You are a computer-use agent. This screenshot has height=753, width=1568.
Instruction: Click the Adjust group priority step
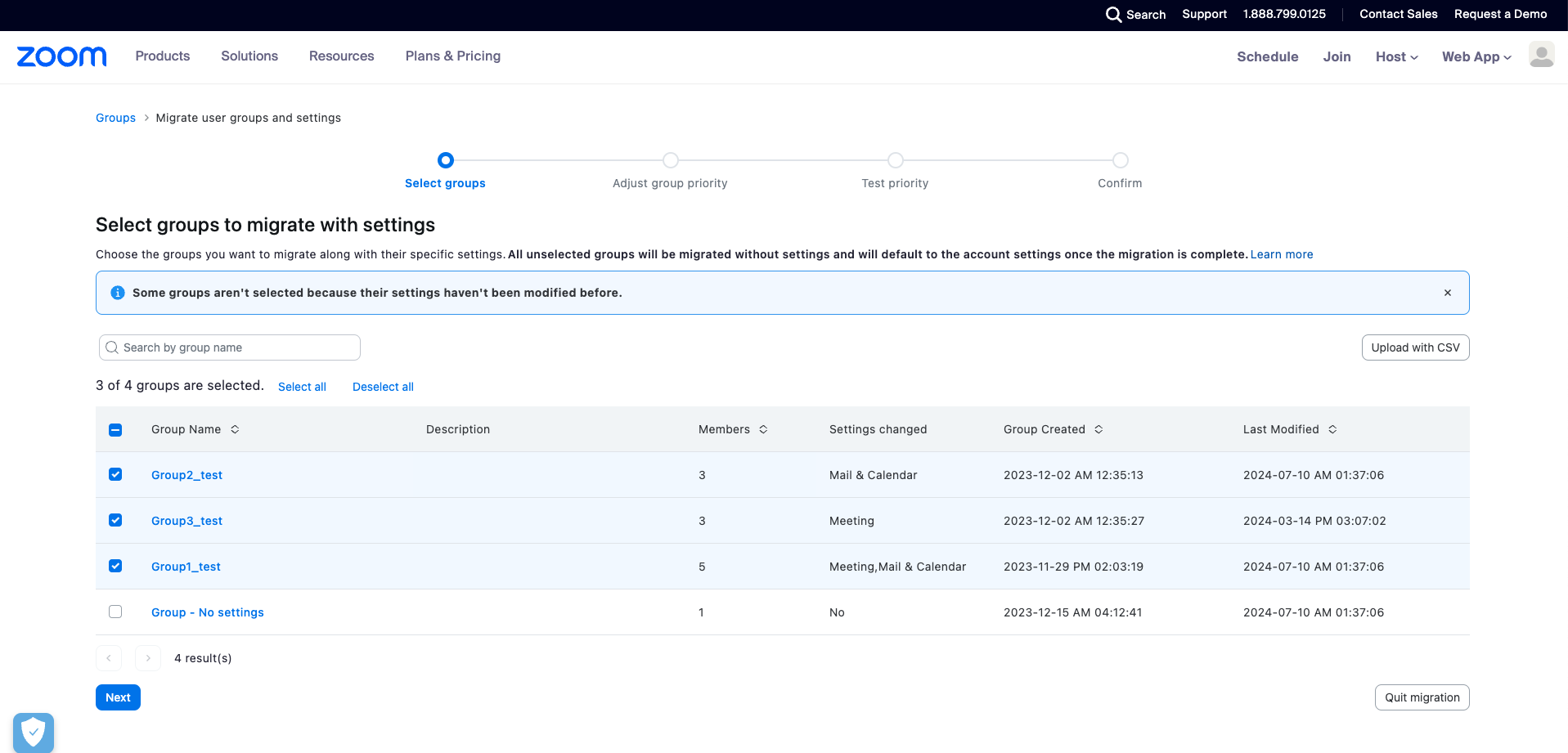click(670, 172)
